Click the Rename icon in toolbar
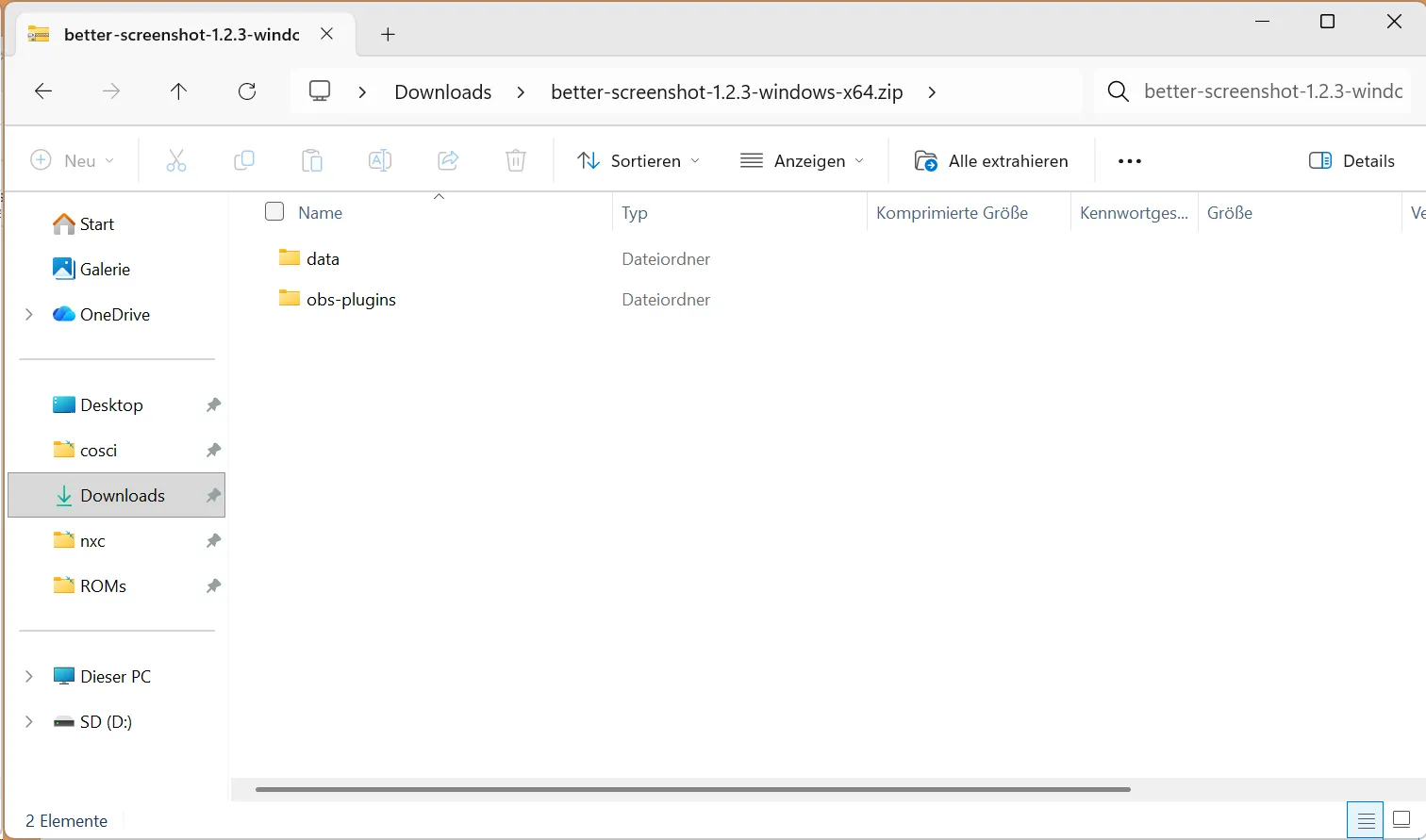The image size is (1426, 840). coord(380,161)
